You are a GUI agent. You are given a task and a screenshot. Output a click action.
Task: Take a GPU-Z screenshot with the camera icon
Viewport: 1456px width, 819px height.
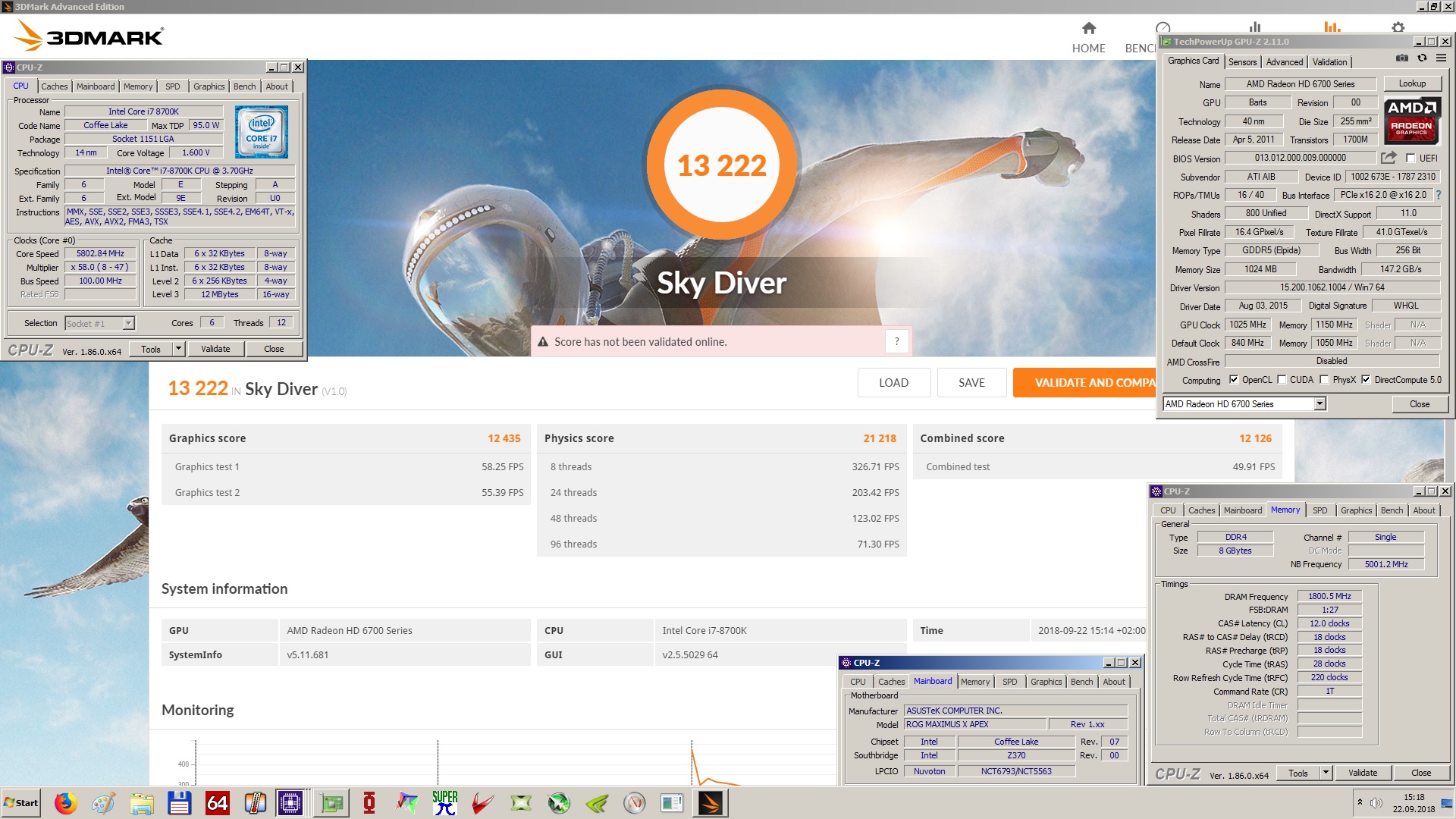click(1401, 58)
